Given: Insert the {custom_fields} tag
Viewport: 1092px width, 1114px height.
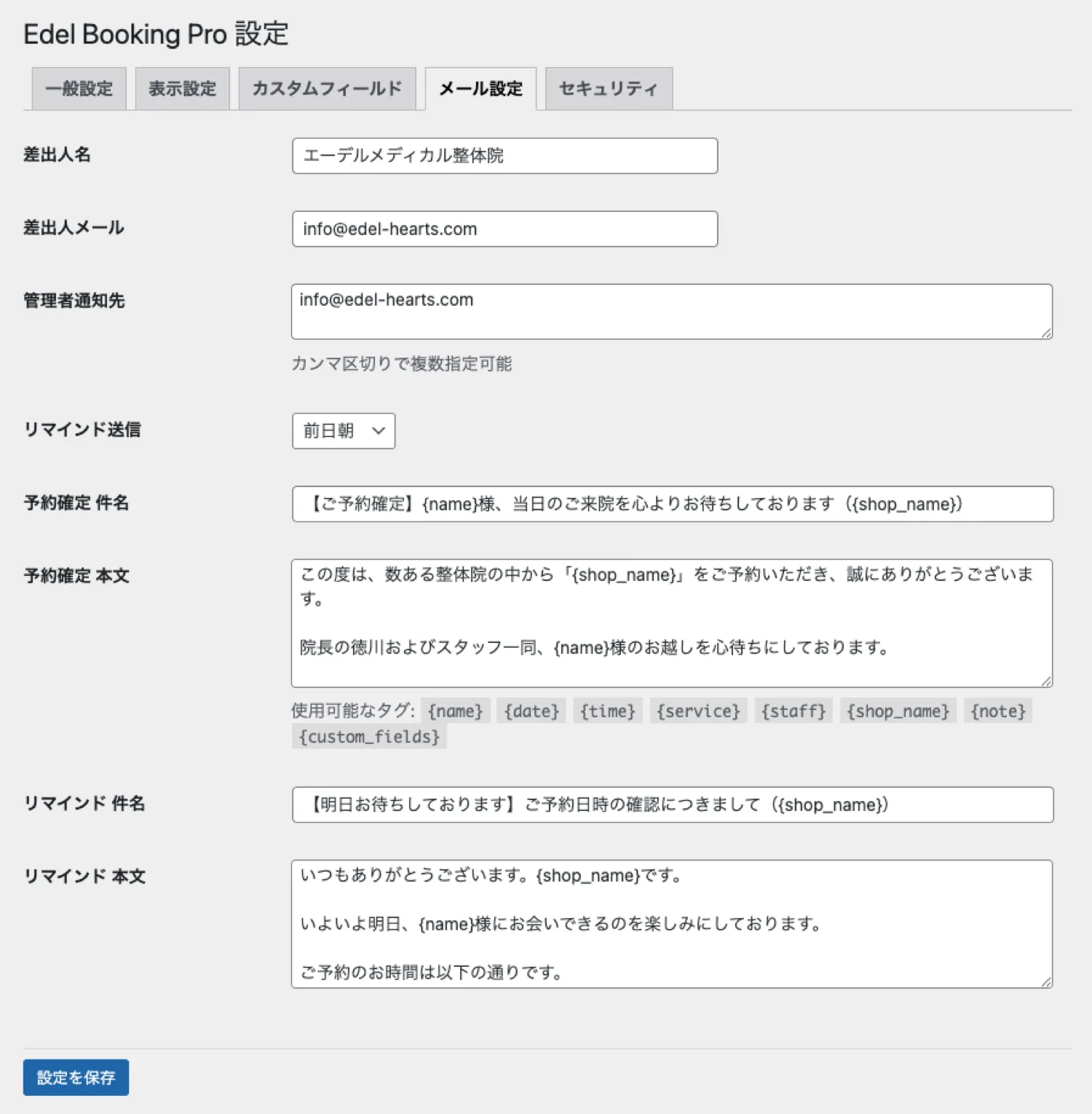Looking at the screenshot, I should [369, 737].
